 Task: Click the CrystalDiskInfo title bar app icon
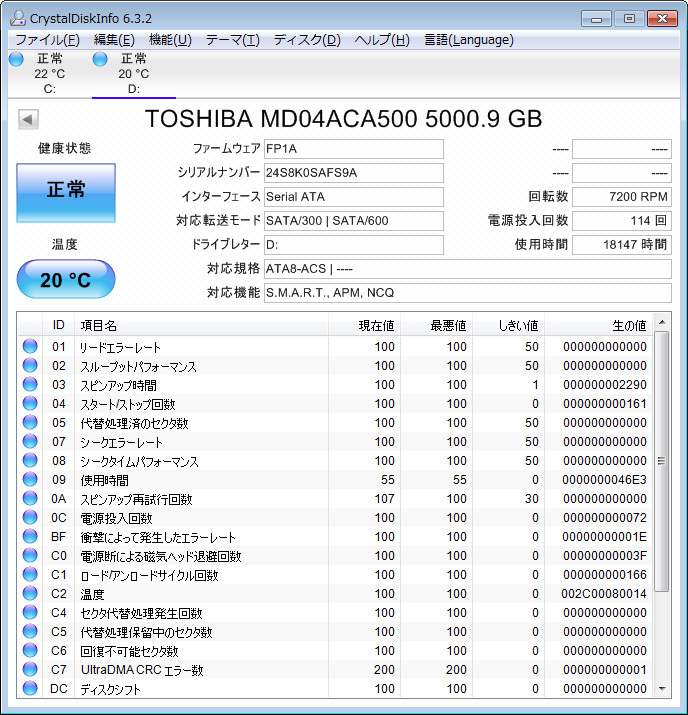coord(18,18)
